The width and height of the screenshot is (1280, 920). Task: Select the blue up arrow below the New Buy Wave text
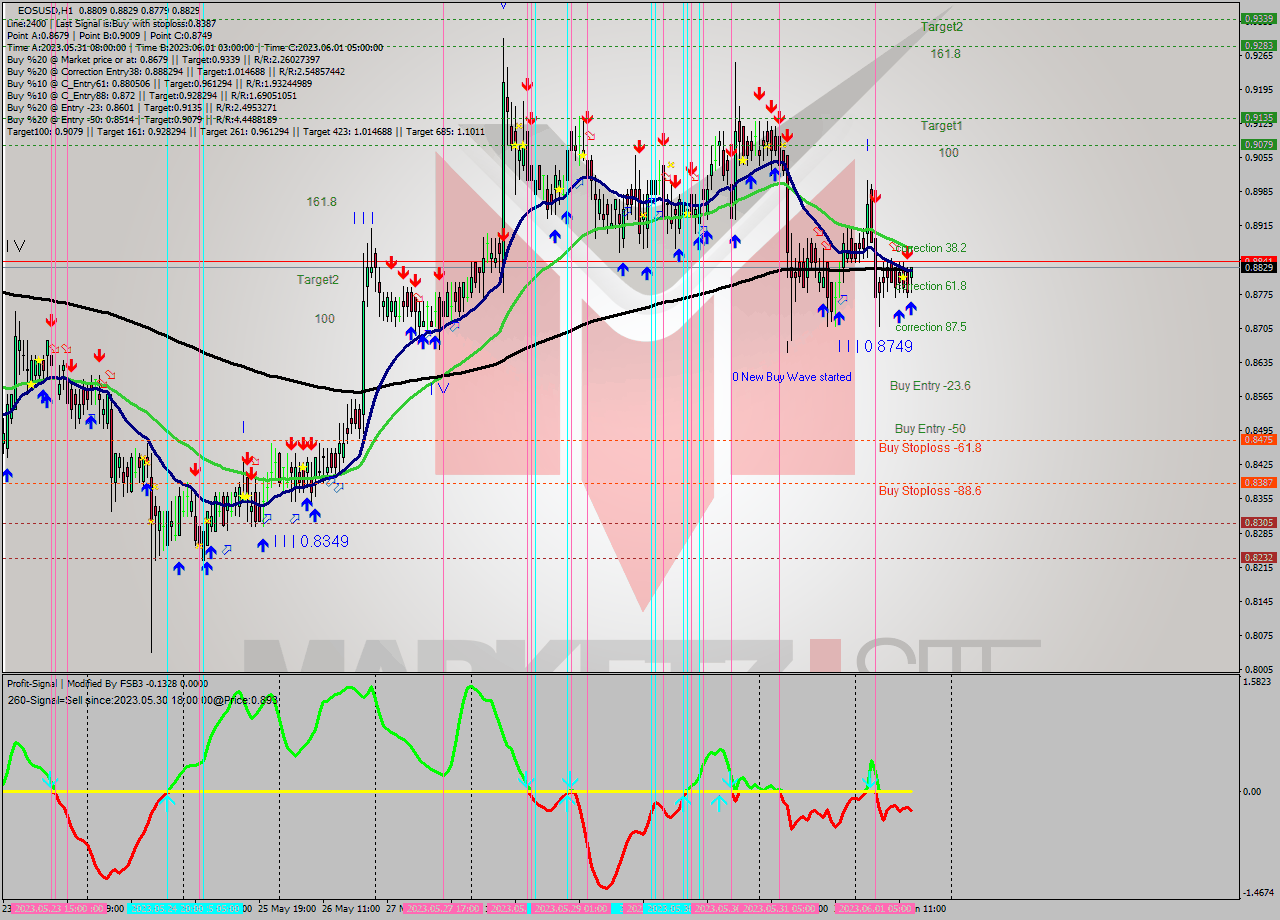coord(839,318)
